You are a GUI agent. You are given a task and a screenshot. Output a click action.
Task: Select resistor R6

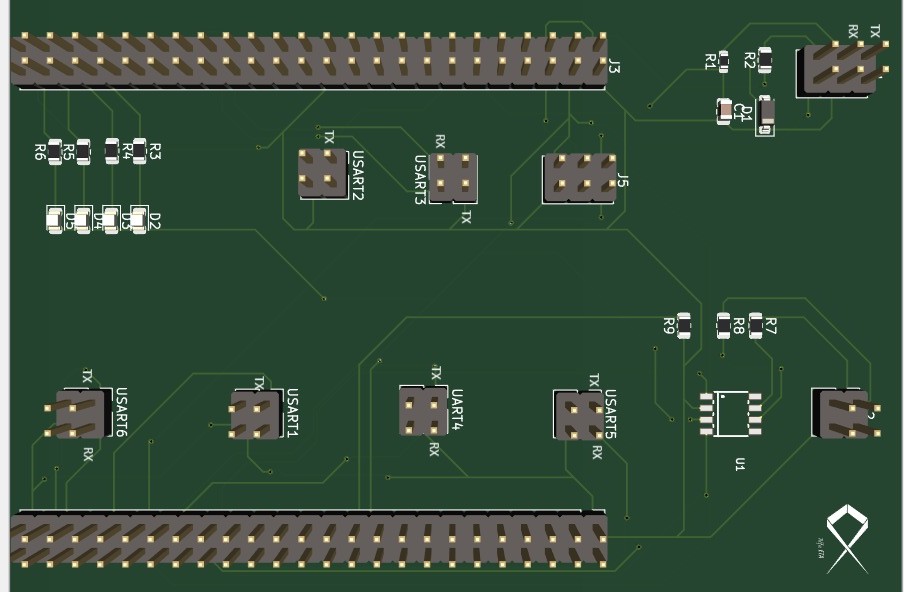point(55,152)
